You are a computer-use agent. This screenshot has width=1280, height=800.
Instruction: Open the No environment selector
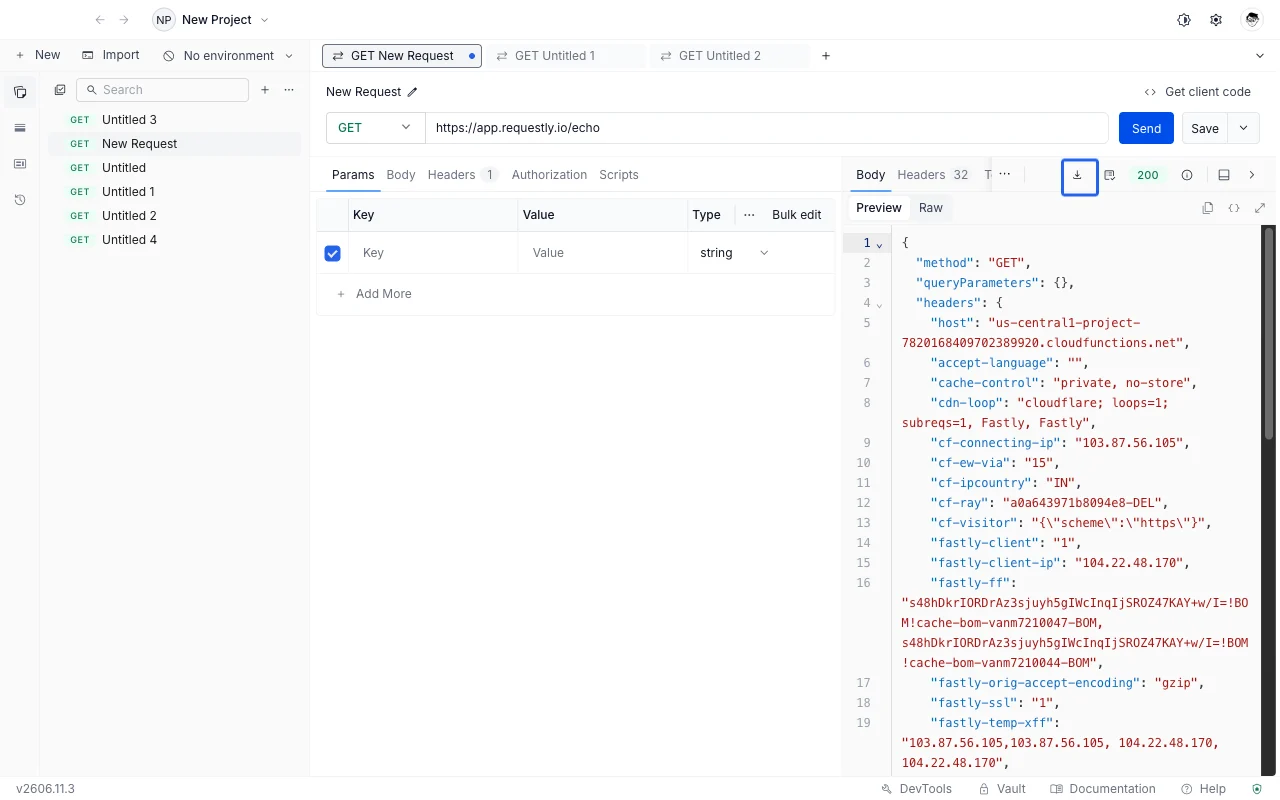[x=229, y=56]
